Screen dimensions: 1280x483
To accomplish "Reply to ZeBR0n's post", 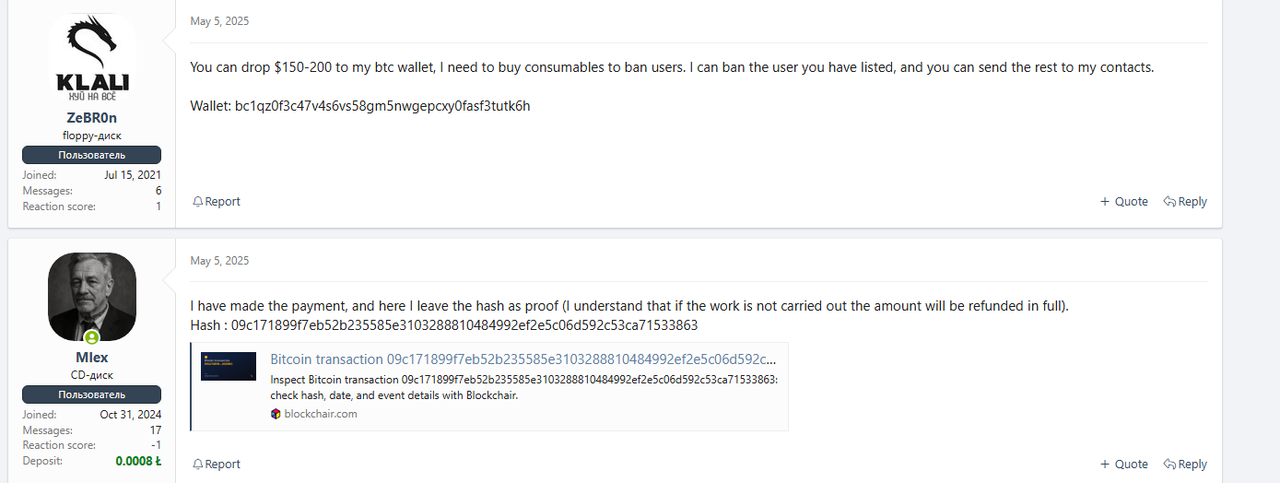I will (x=1185, y=202).
